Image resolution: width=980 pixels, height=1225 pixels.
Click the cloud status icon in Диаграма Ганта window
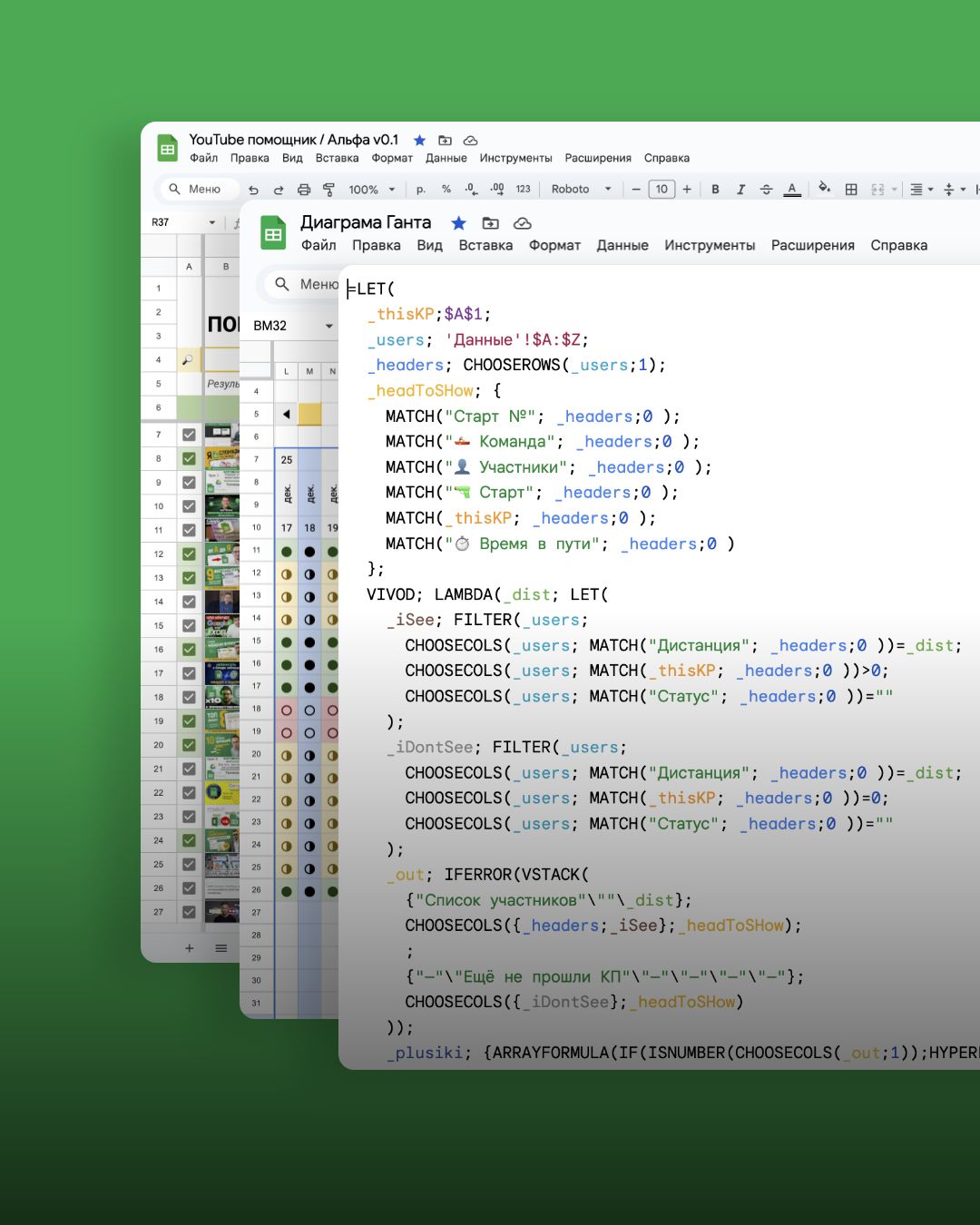[x=522, y=223]
